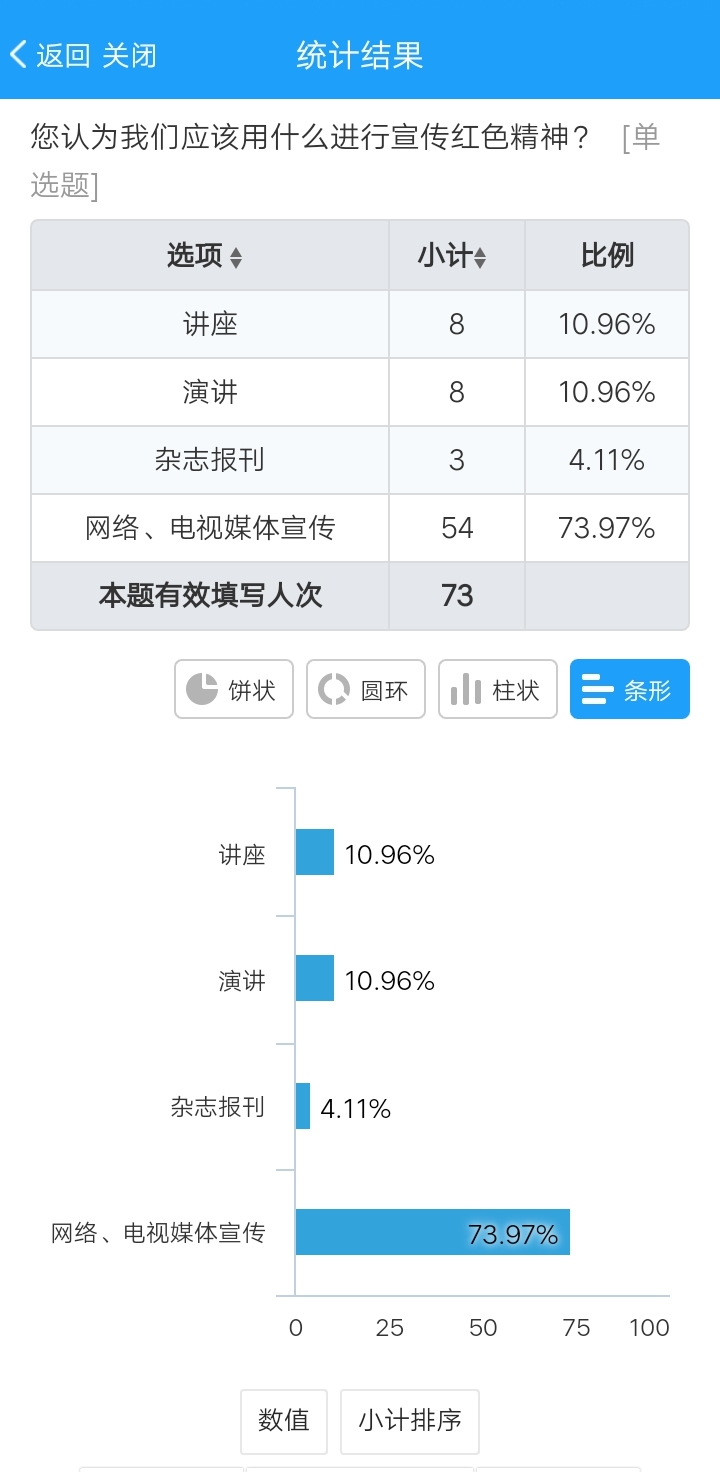Switch to the 圆环 donut chart
720x1472 pixels.
click(366, 689)
